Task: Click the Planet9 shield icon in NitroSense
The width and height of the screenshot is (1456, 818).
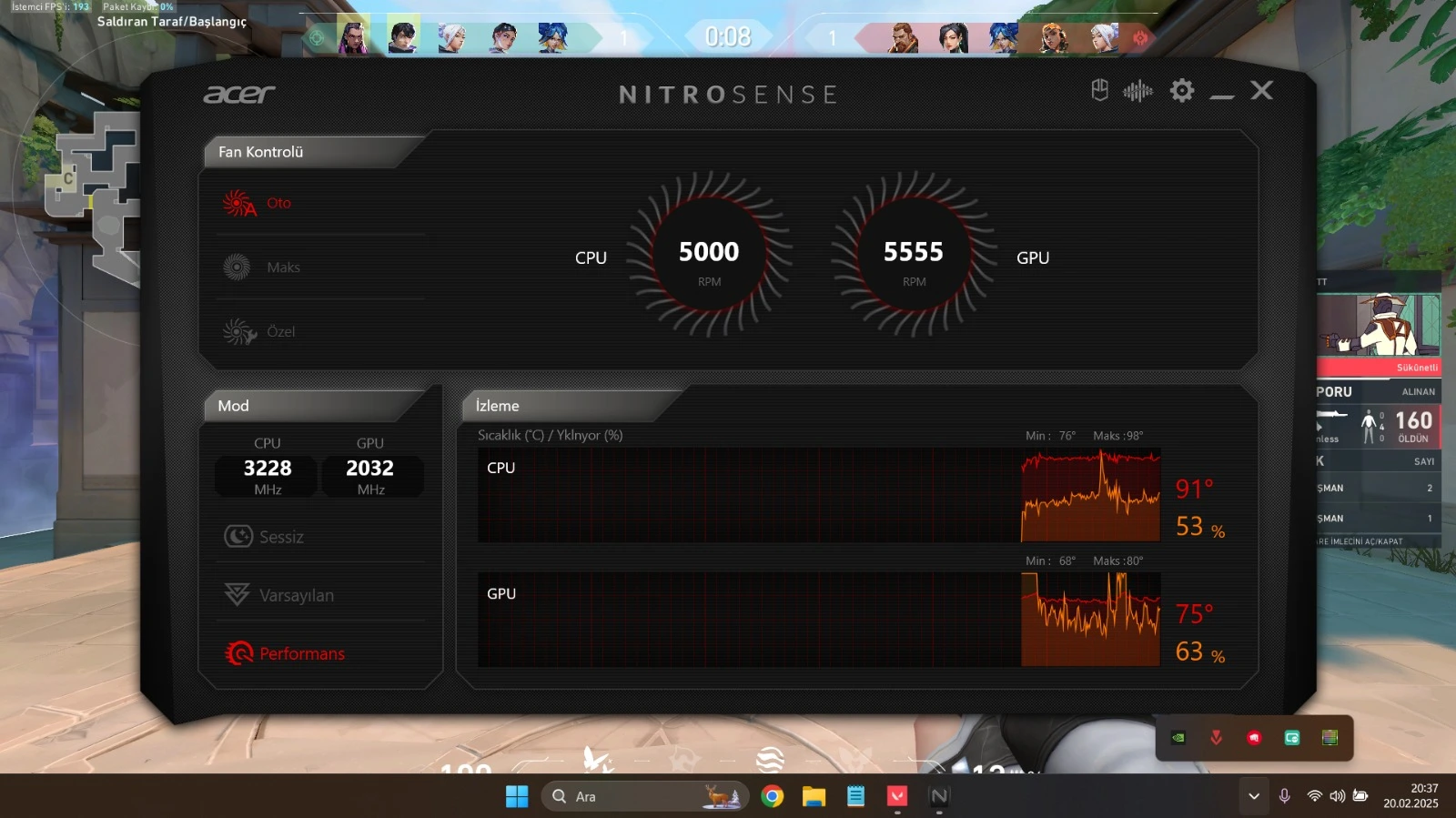Action: 1099,90
